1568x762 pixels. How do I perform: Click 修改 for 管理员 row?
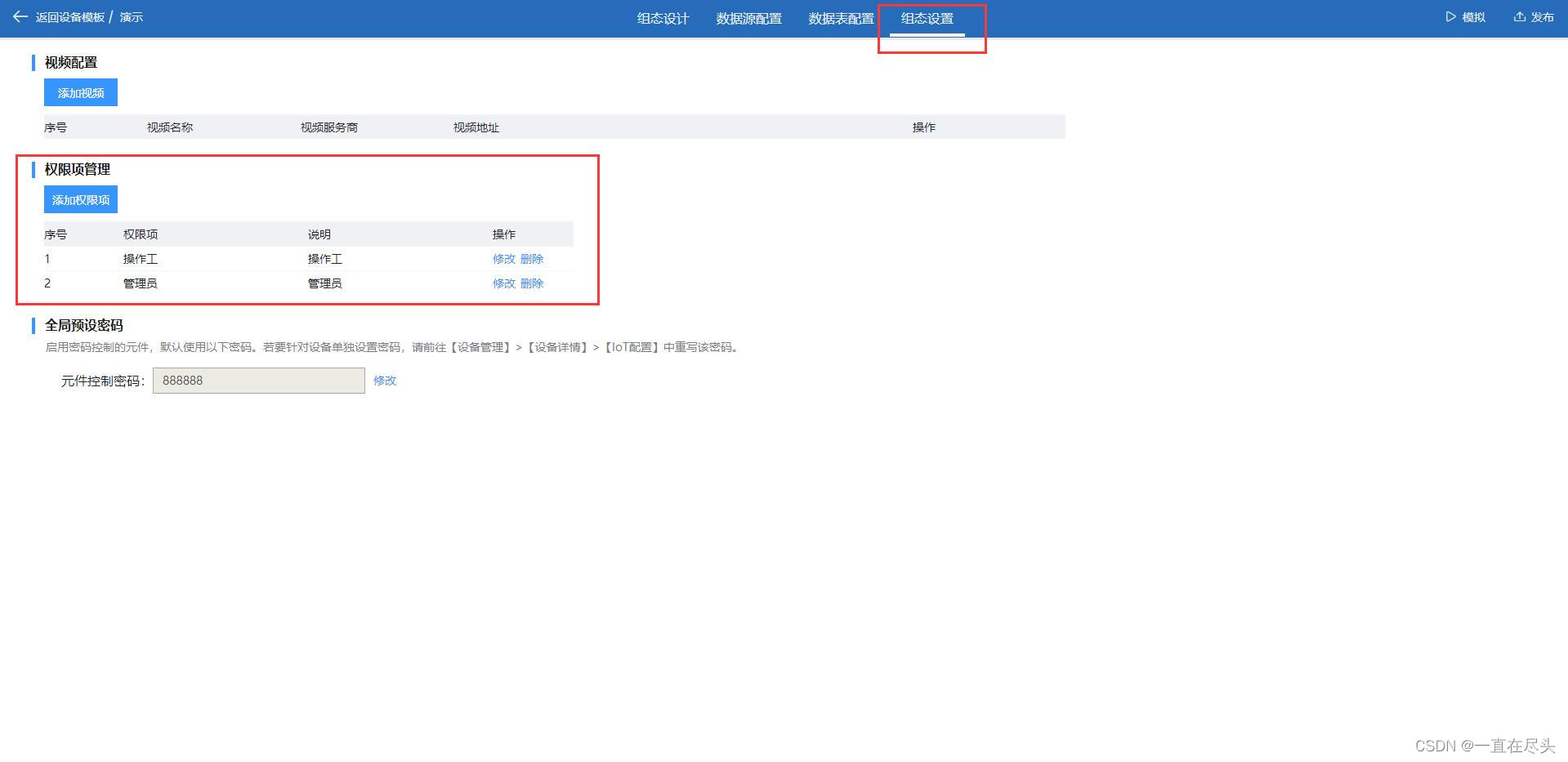click(503, 283)
